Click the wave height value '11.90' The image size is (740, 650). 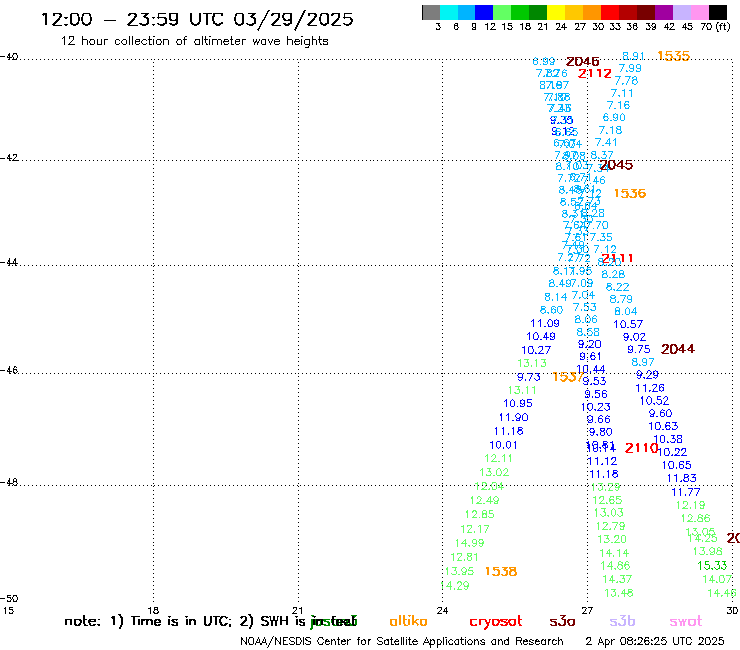513,417
